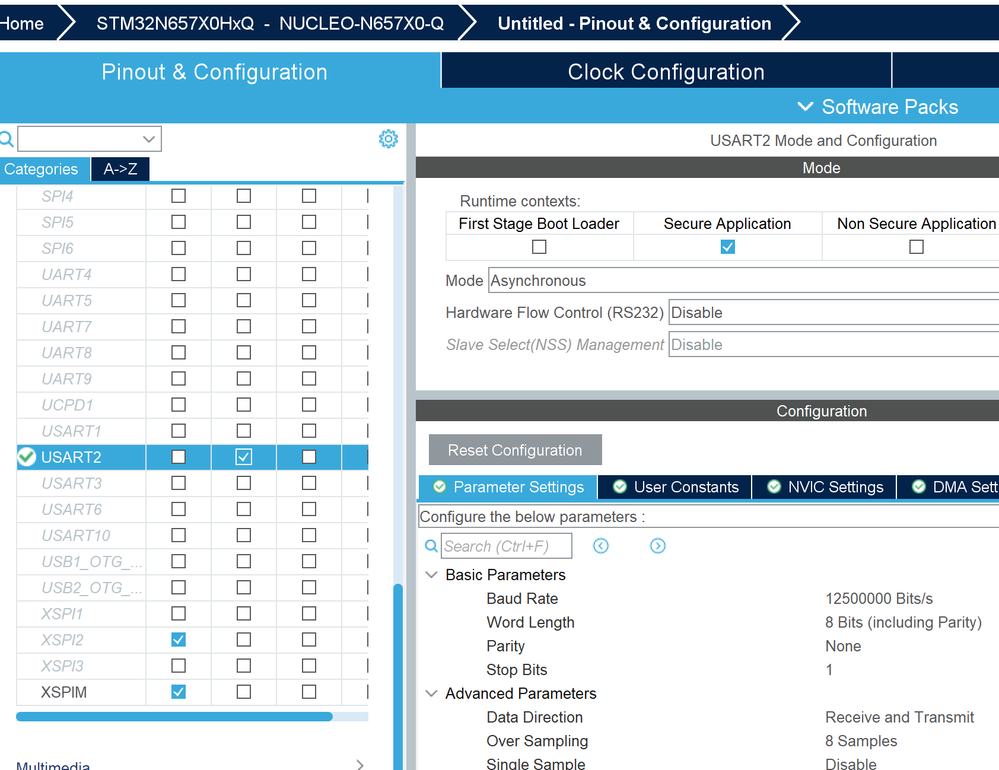The image size is (999, 770).
Task: Collapse the Basic Parameters section
Action: [431, 574]
